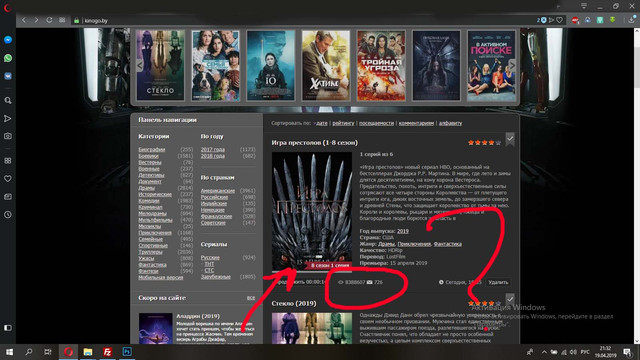Image resolution: width=640 pixels, height=360 pixels.
Task: Open FileZilla from the taskbar
Action: 107,352
